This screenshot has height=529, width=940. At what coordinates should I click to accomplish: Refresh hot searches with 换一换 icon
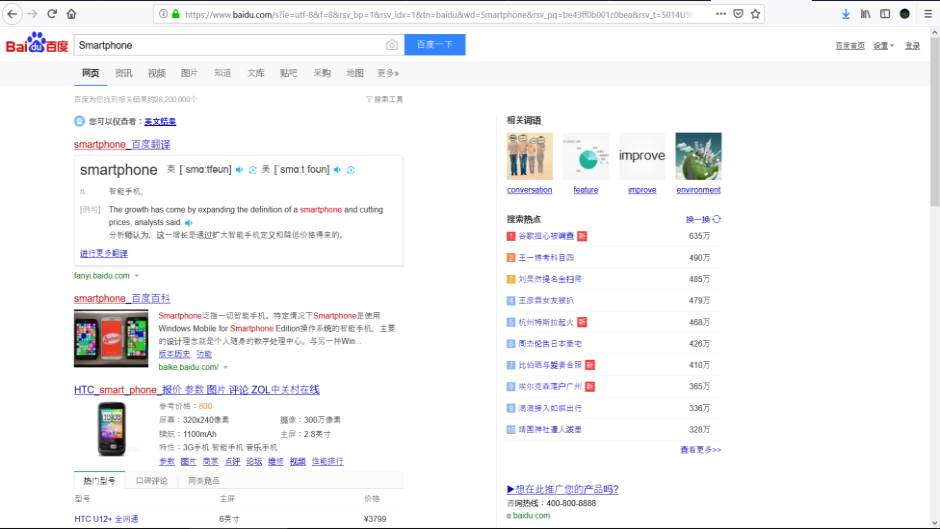717,219
